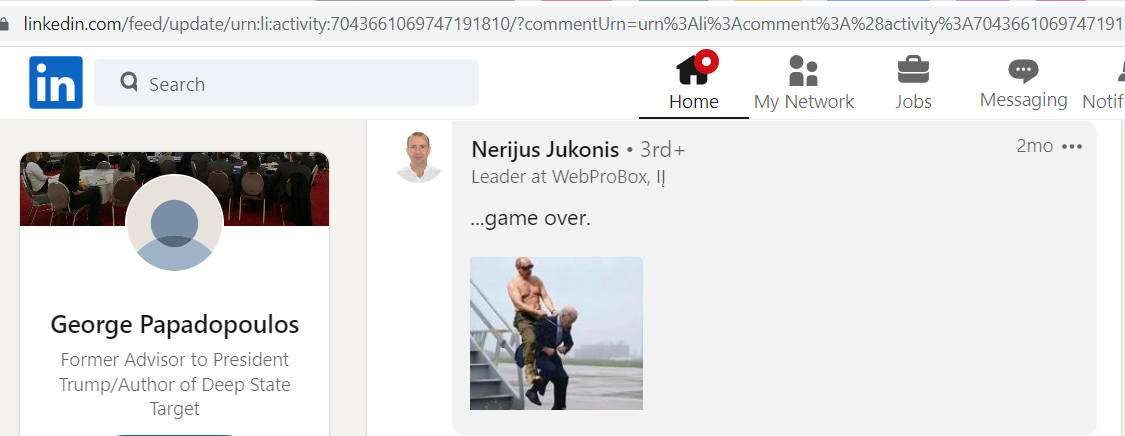Click George Papadopoulos placeholder avatar

174,222
